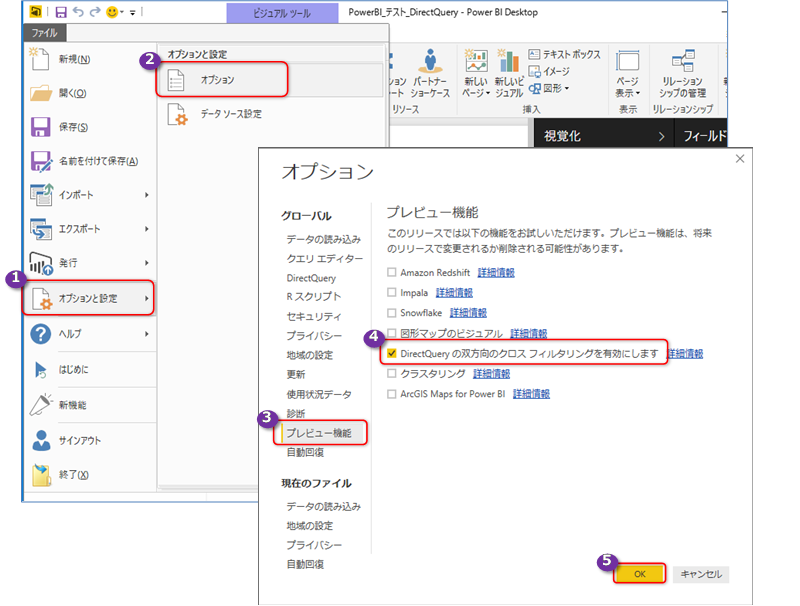
Task: Click the ヘルプ question mark icon
Action: pyautogui.click(x=41, y=334)
